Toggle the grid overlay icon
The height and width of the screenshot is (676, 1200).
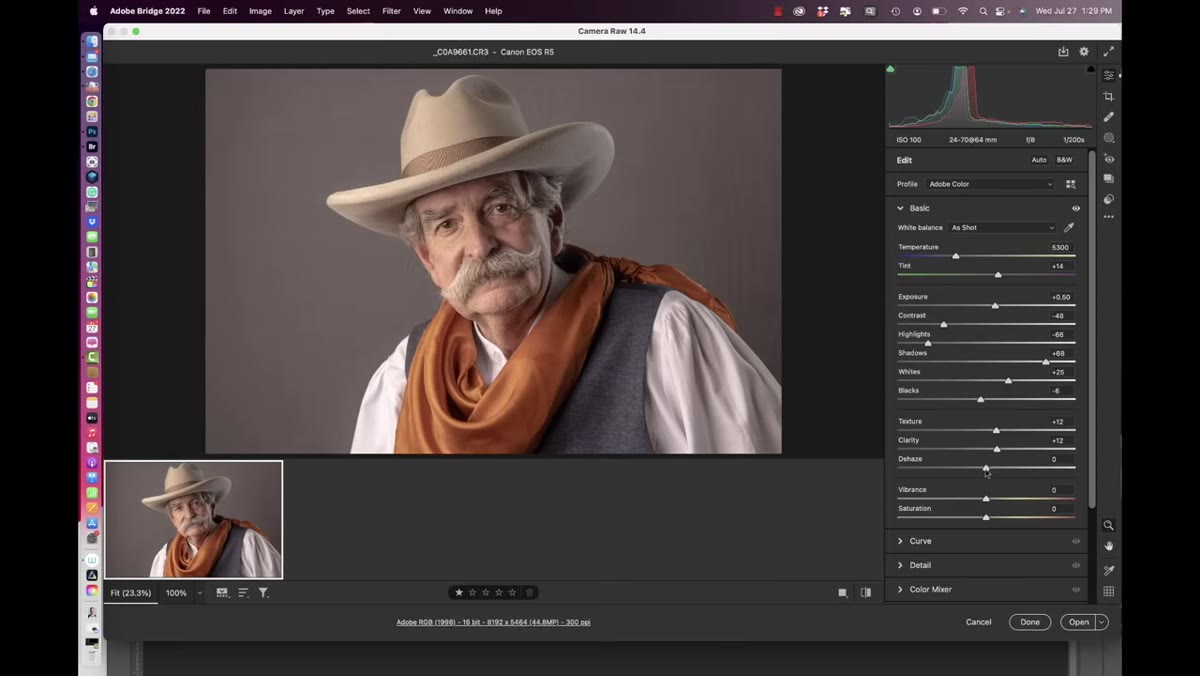1109,591
